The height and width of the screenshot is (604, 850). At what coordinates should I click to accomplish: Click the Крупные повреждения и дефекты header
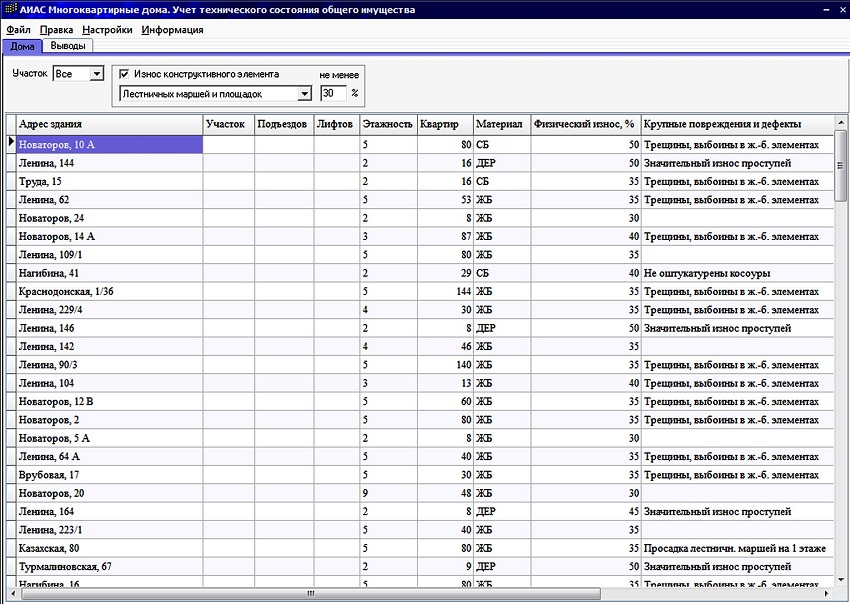737,124
